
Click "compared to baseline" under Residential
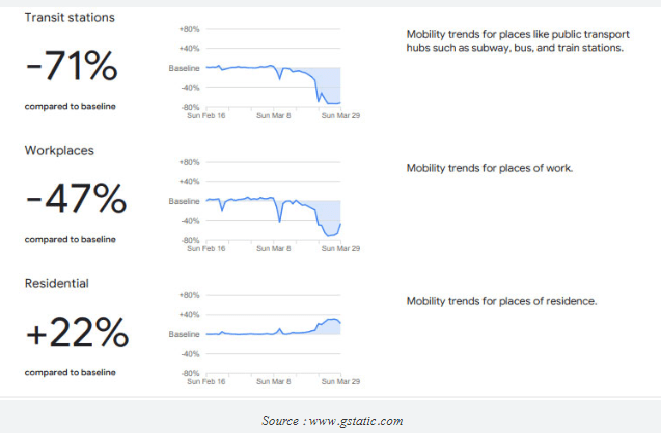point(70,373)
